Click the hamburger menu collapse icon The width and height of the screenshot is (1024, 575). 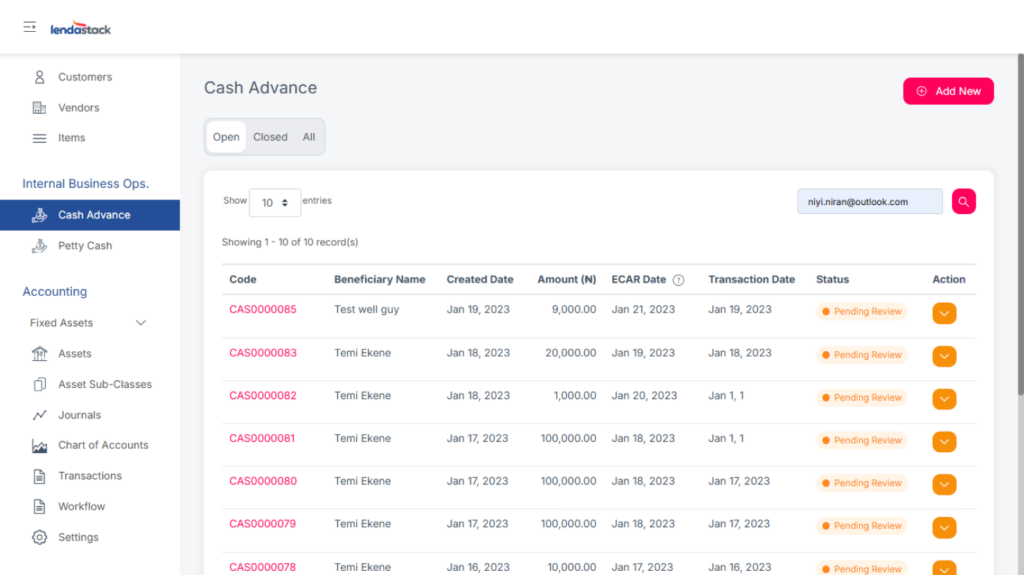click(x=30, y=27)
